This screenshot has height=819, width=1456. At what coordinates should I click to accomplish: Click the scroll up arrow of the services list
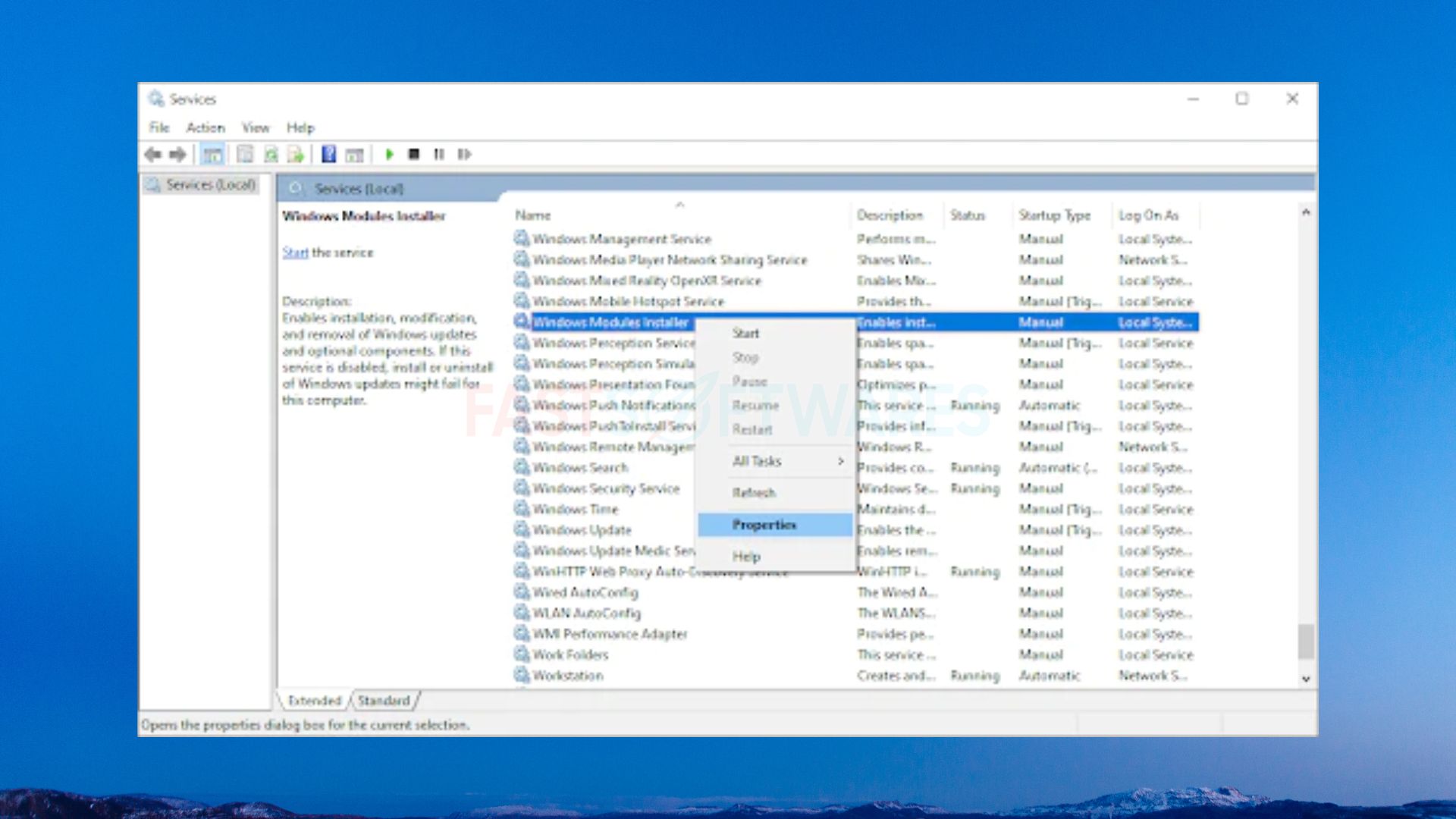tap(1306, 212)
